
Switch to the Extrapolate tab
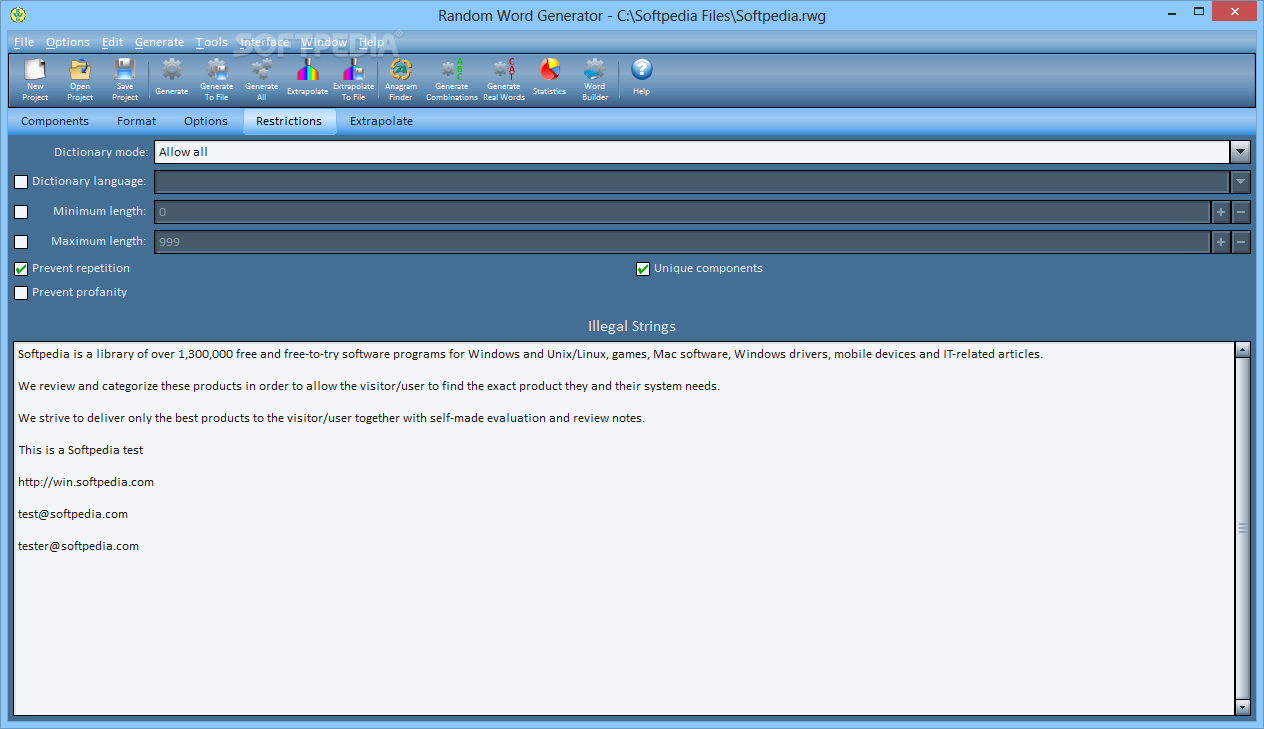point(381,121)
